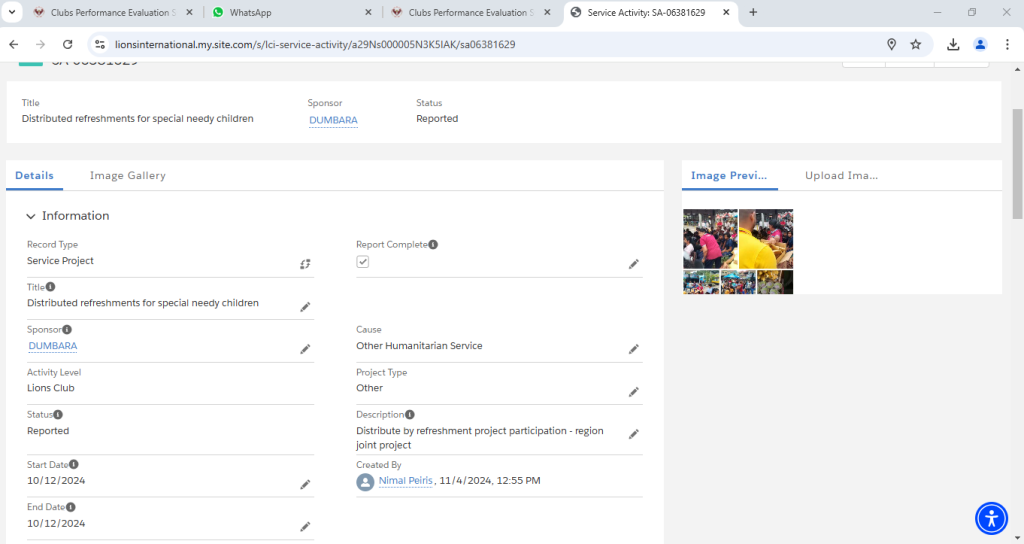Show info tooltip for Start Date
The height and width of the screenshot is (544, 1024).
tap(74, 464)
